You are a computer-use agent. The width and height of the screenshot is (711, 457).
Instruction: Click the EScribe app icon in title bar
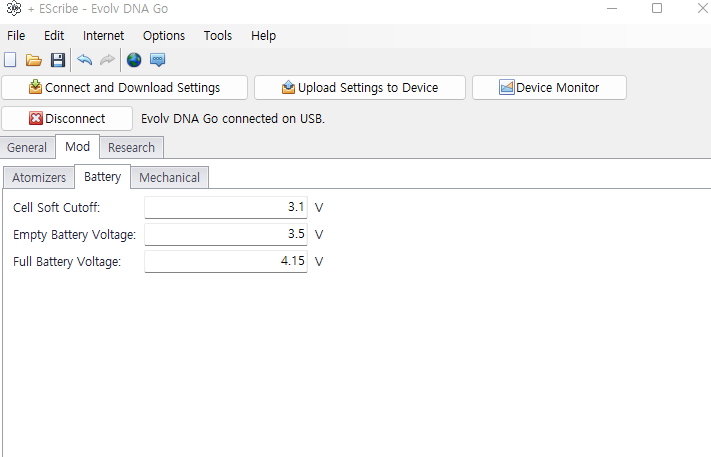13,8
